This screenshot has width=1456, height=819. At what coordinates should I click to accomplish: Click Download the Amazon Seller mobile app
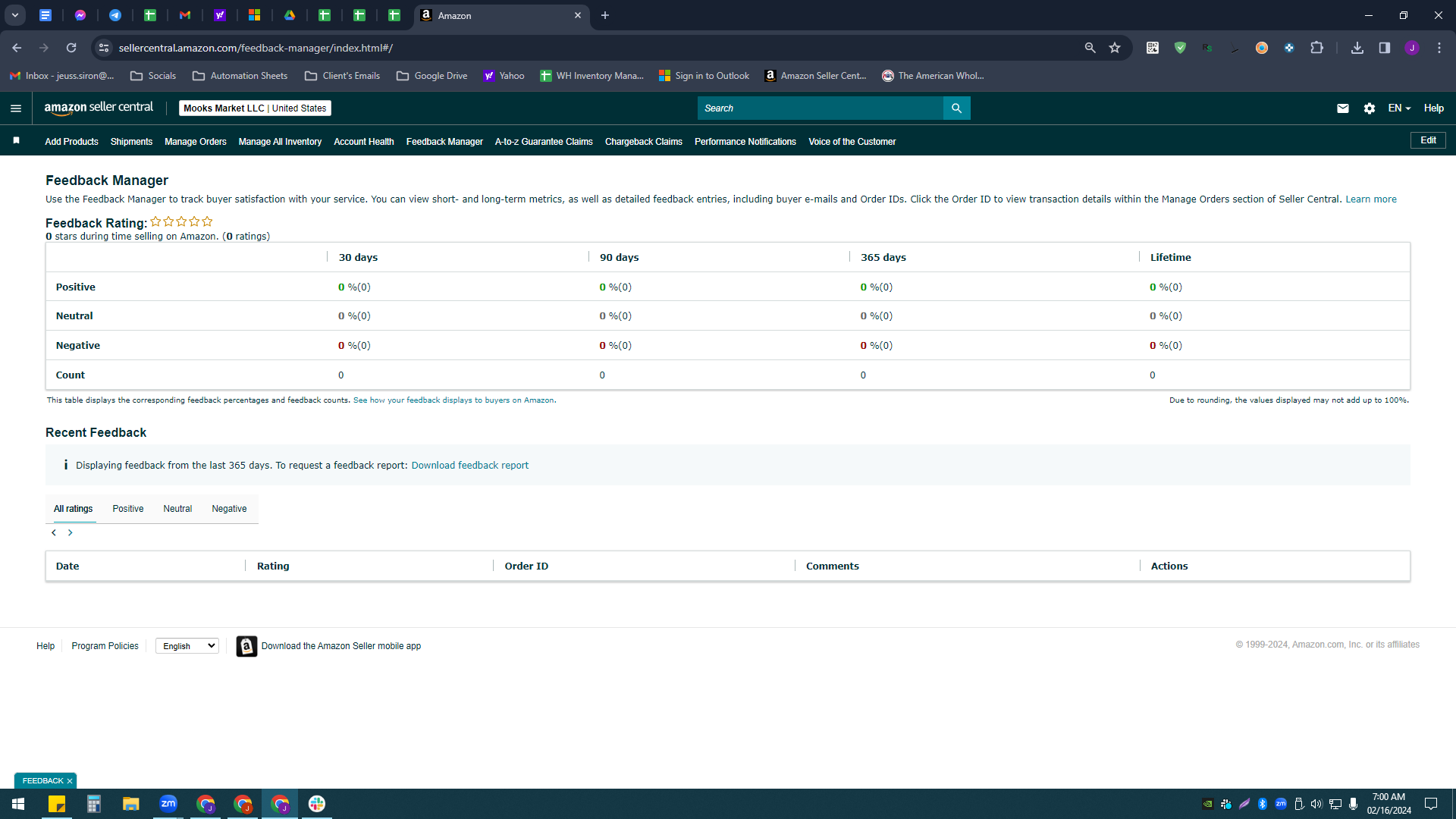coord(341,646)
